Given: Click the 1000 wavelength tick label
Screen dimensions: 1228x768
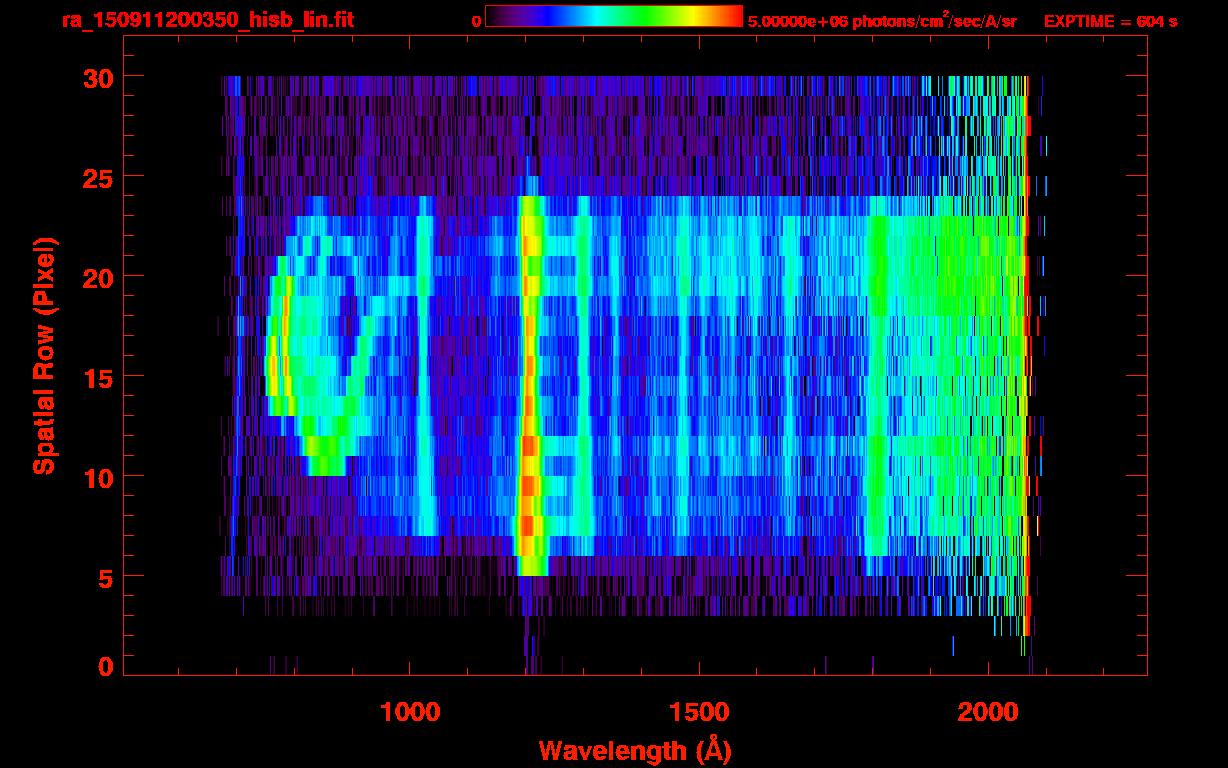Looking at the screenshot, I should click(410, 711).
